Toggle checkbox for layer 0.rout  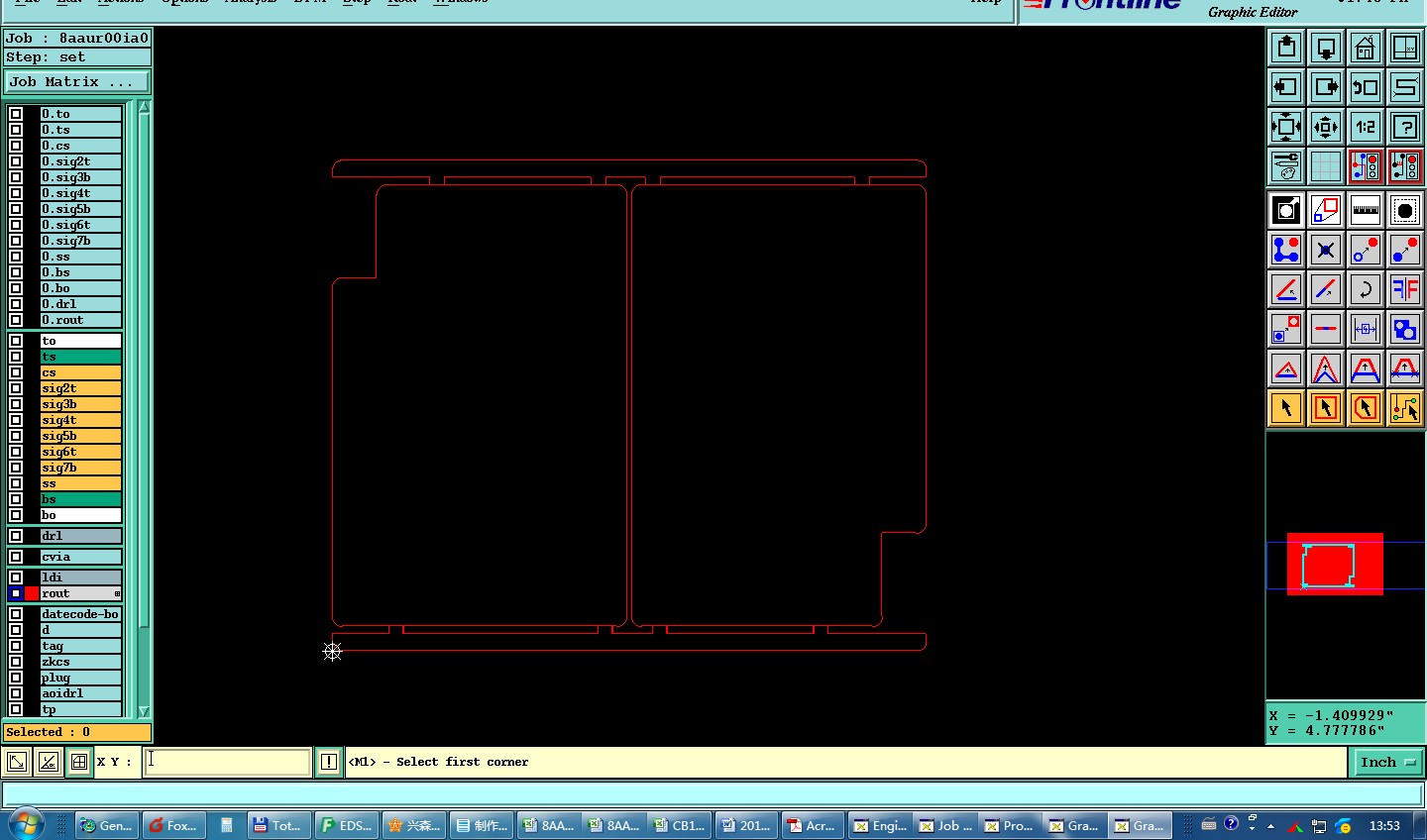(16, 320)
